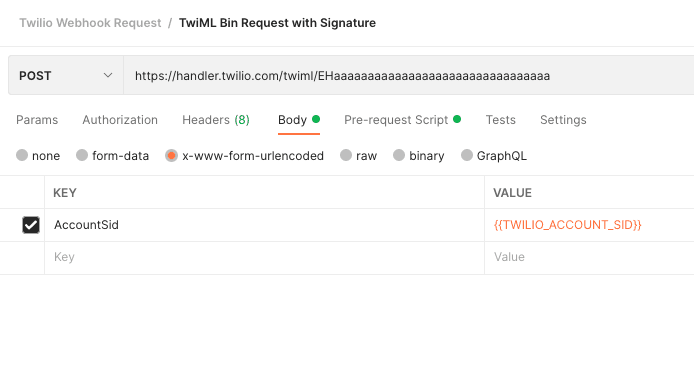This screenshot has width=694, height=367.
Task: Open the Headers (8) tab
Action: click(216, 120)
